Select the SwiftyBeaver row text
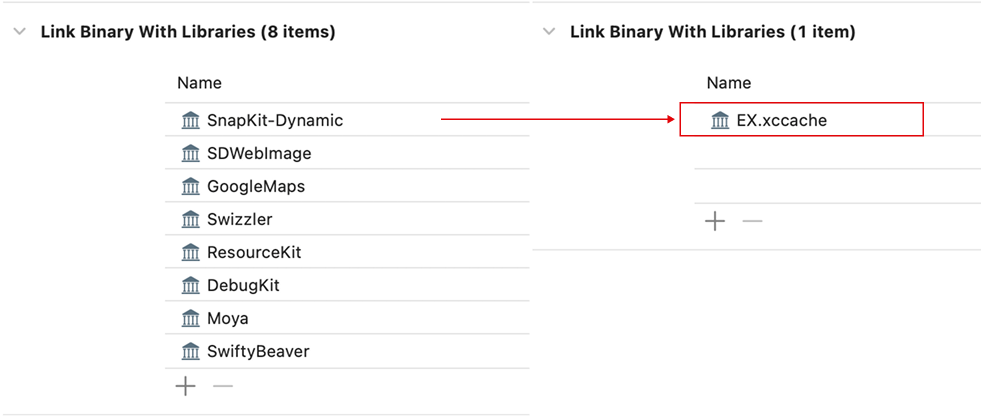The width and height of the screenshot is (981, 416). point(258,352)
